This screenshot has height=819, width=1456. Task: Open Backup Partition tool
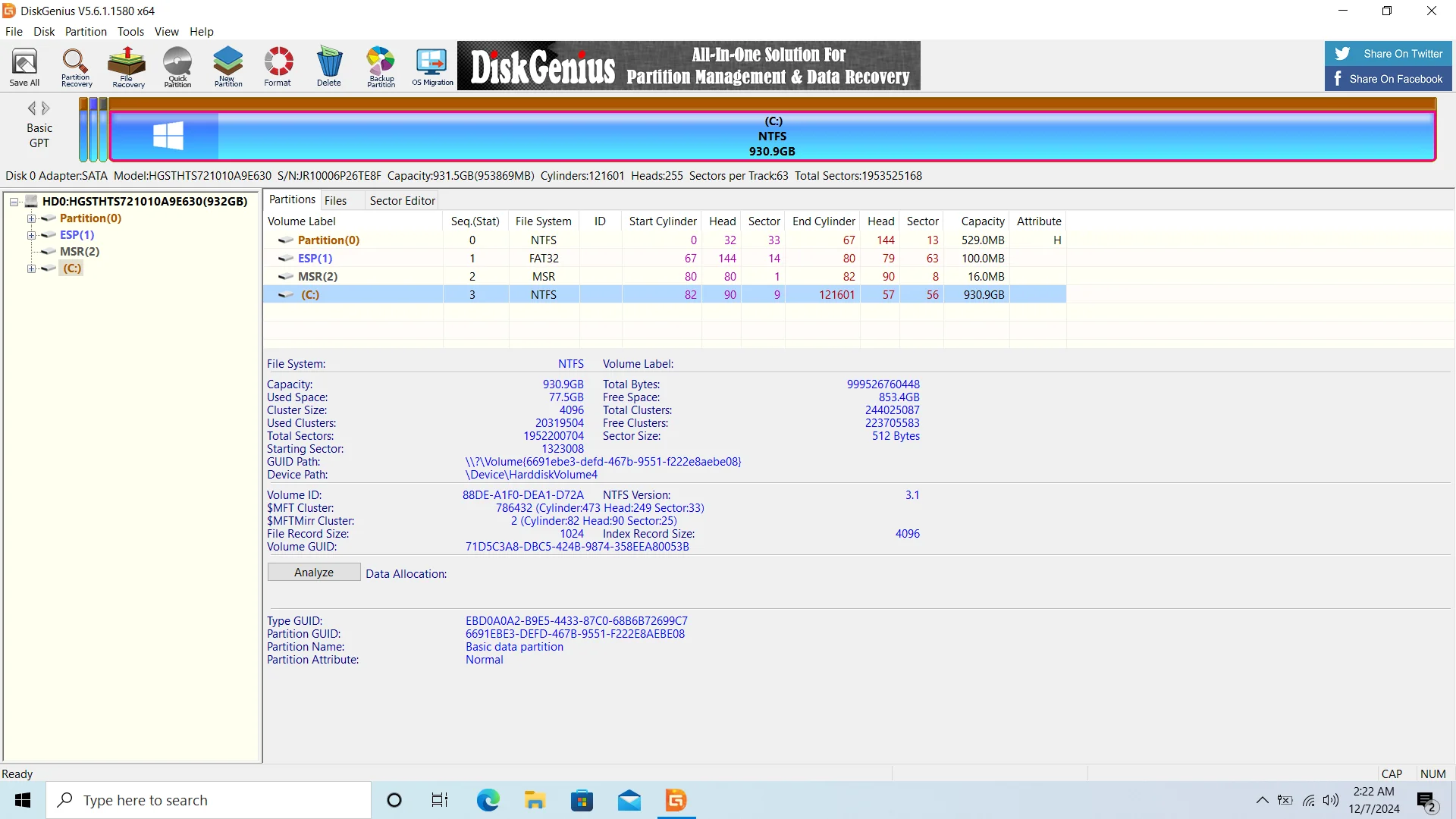click(381, 67)
